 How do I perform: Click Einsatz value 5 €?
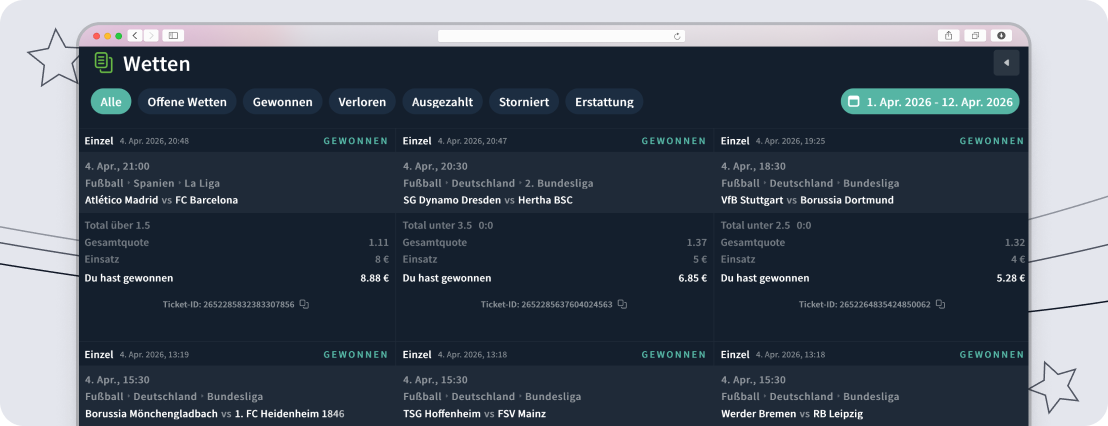(700, 260)
